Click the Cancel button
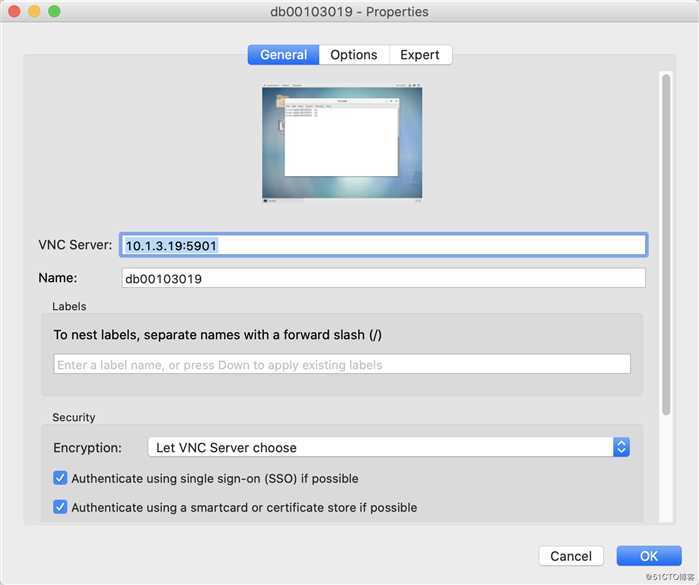 click(571, 556)
